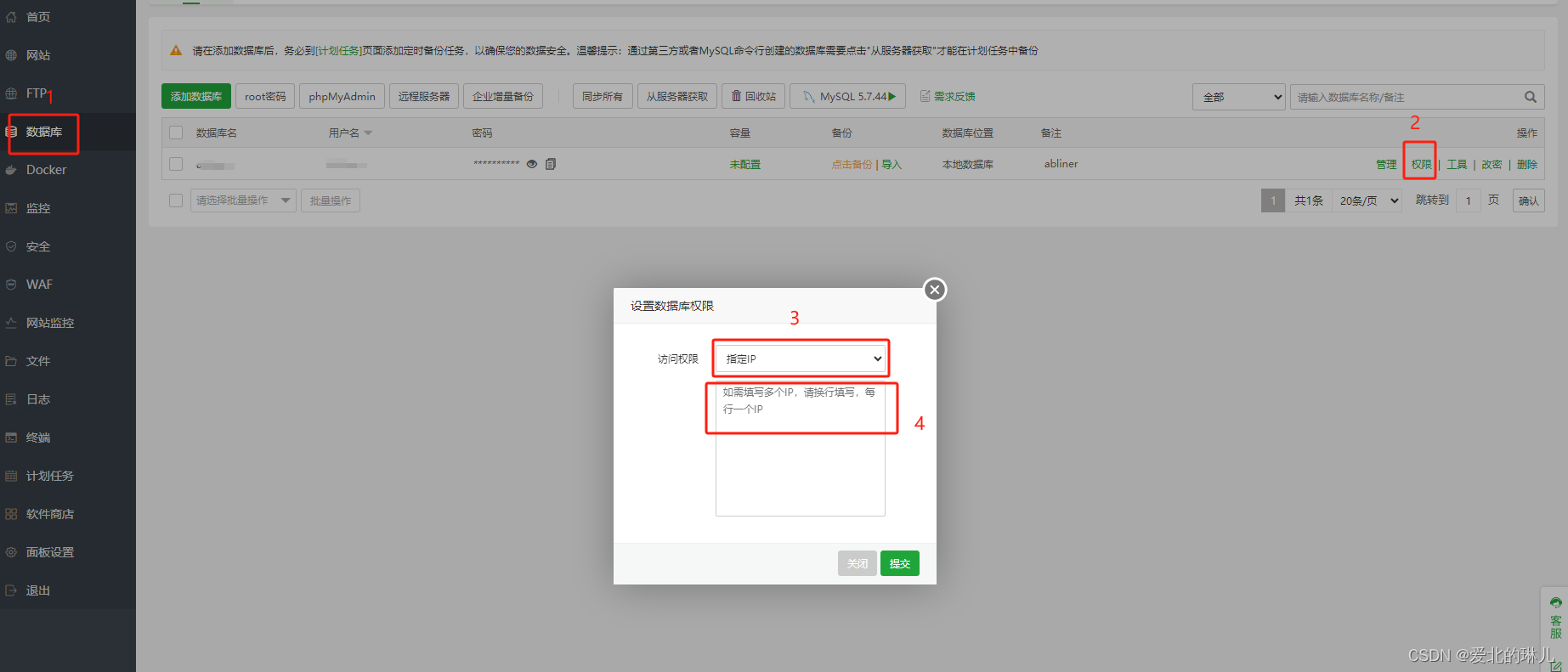The height and width of the screenshot is (672, 1568).
Task: Toggle the checkbox beside 请选择批量操作
Action: coord(176,200)
